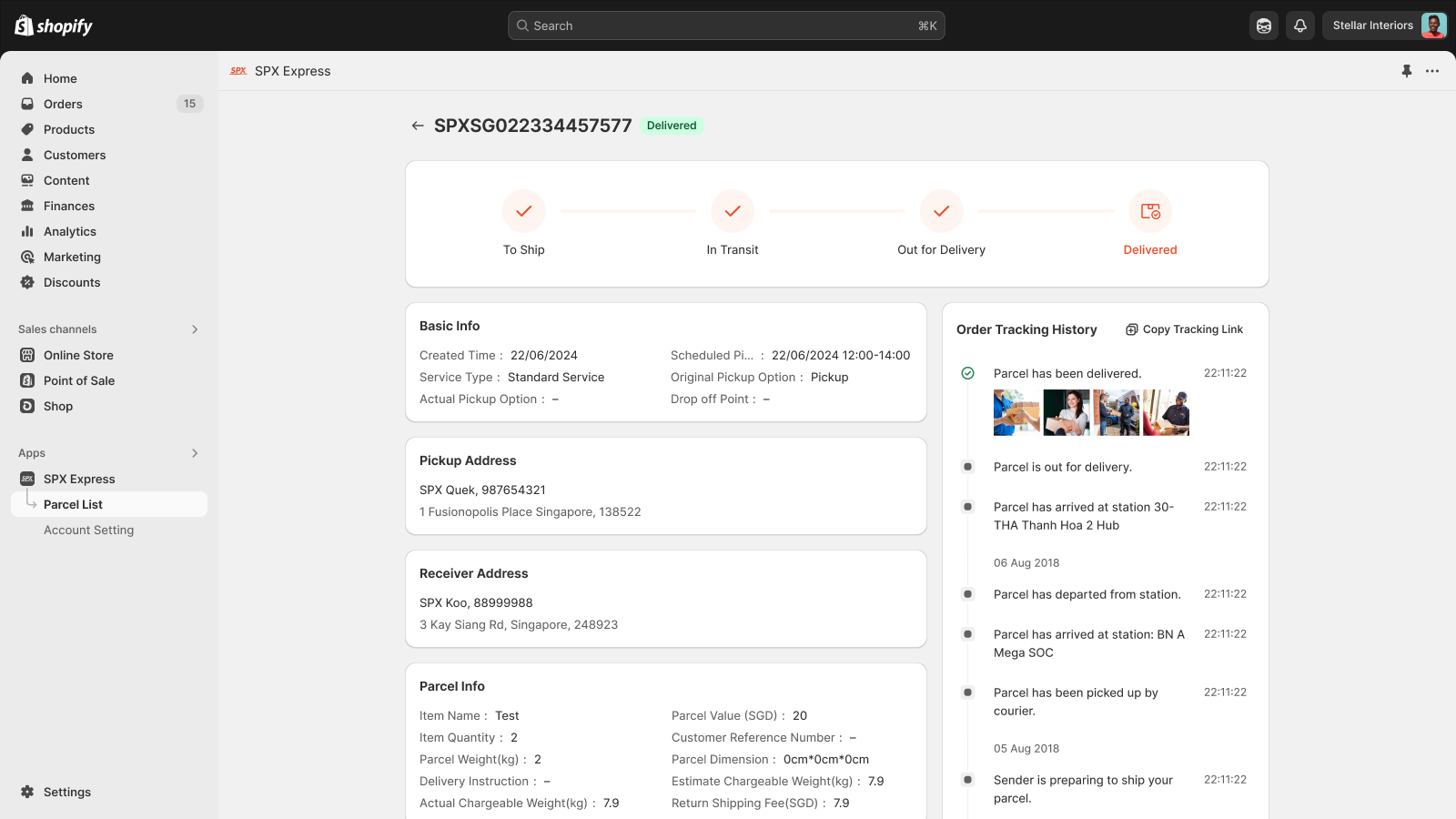Open Point of Sale channel
The image size is (1456, 819).
[78, 380]
